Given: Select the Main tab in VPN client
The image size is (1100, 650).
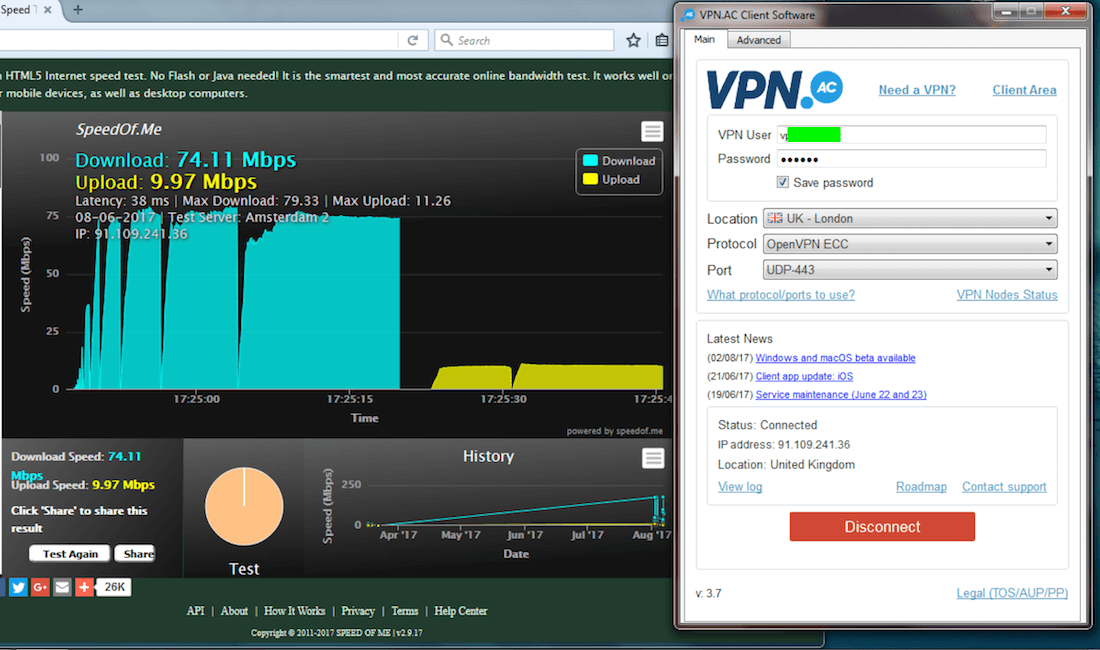Looking at the screenshot, I should tap(704, 39).
